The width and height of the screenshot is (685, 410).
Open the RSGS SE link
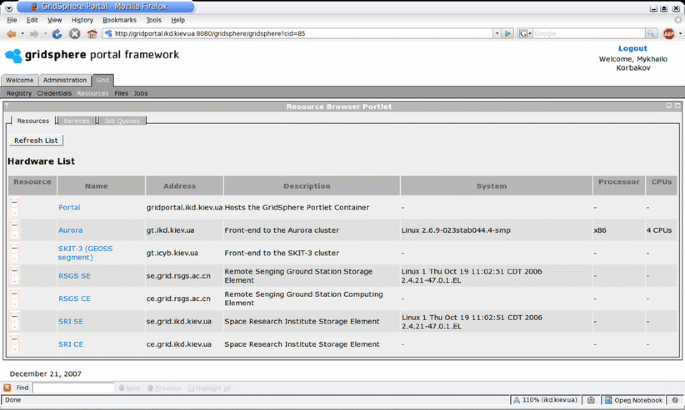(74, 276)
